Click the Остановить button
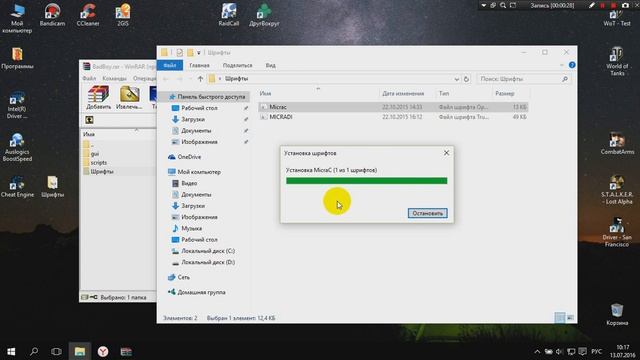The width and height of the screenshot is (640, 360). (427, 213)
